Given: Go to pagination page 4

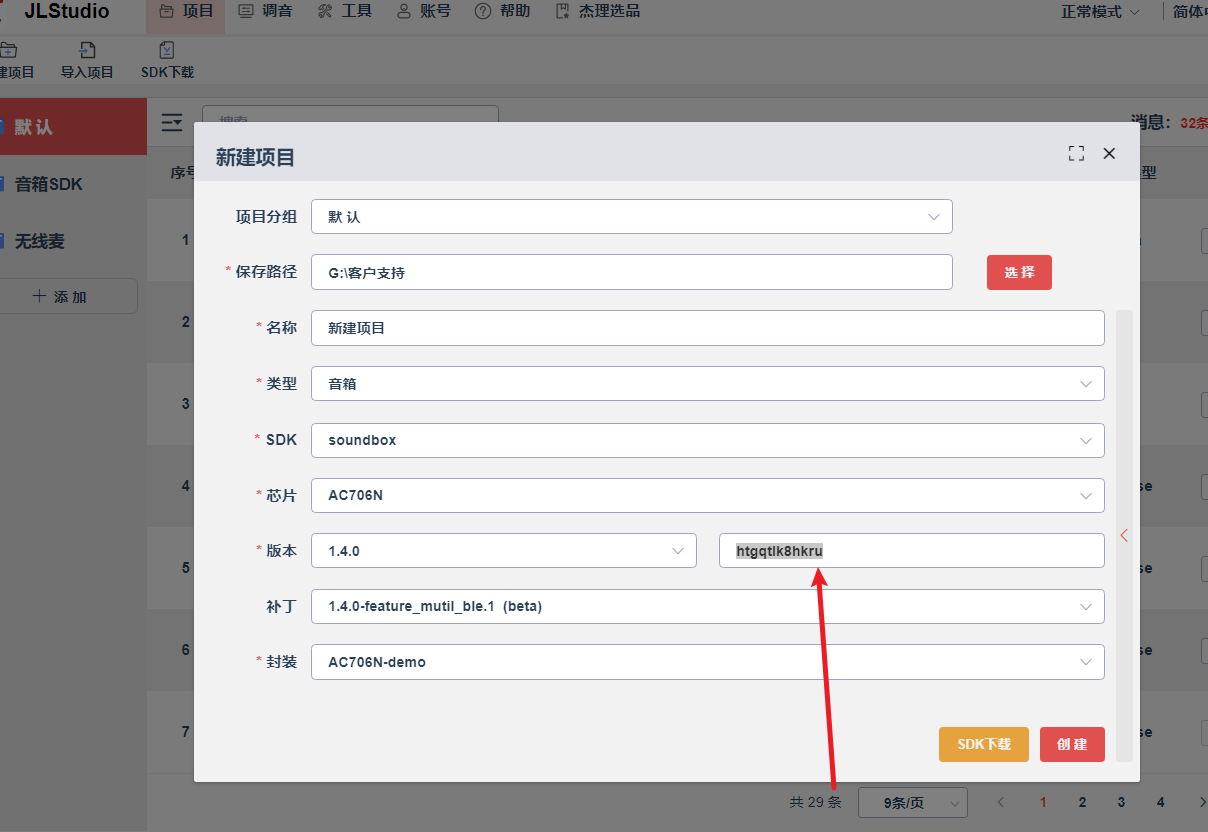Looking at the screenshot, I should point(1160,802).
